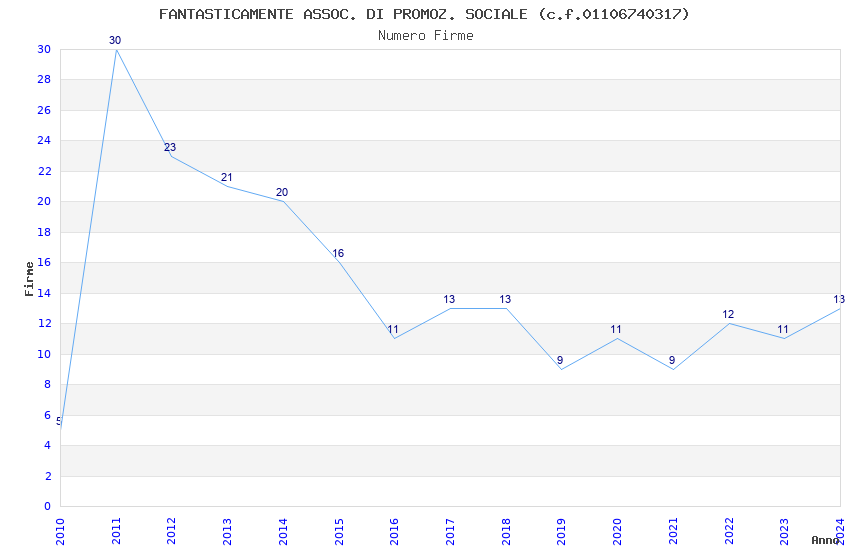Select the data label 13 for 2018

(x=505, y=299)
